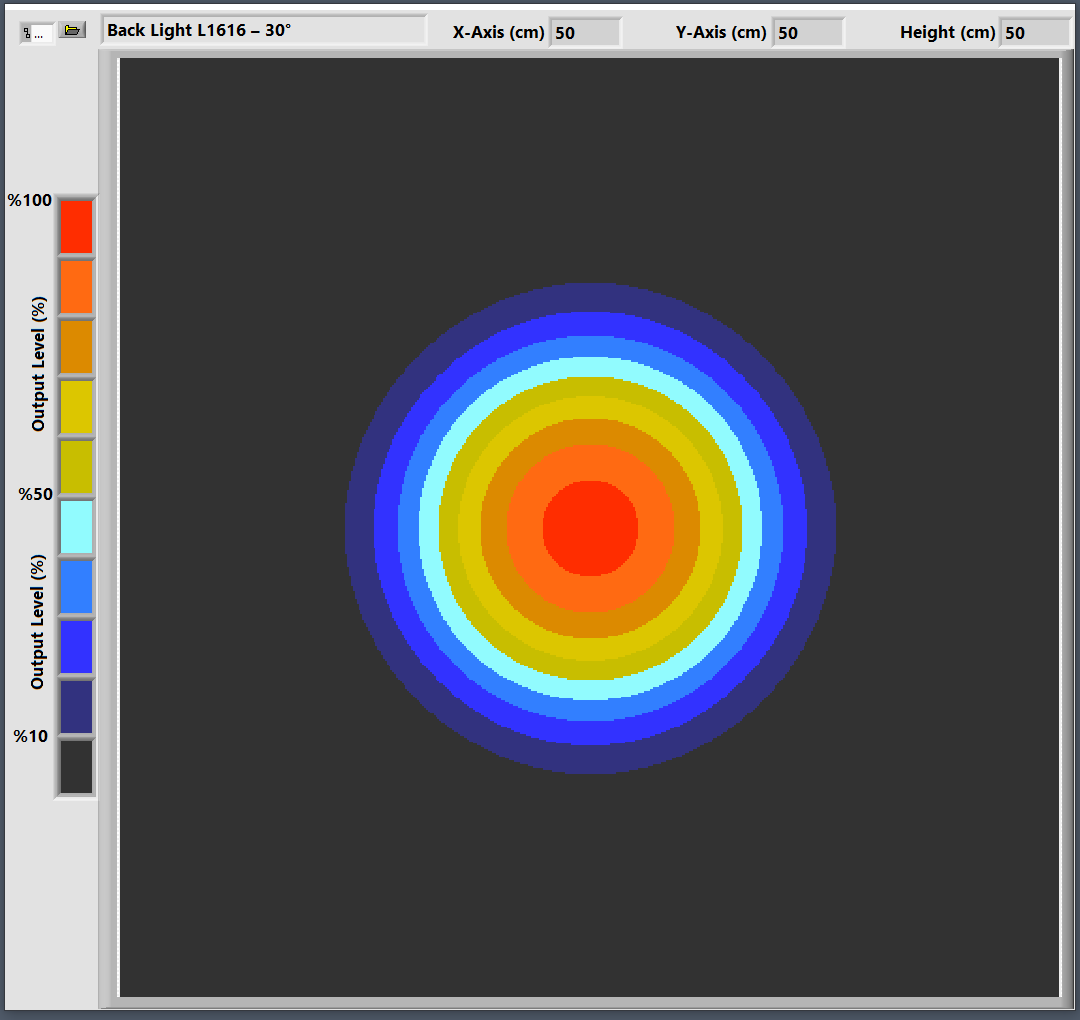The height and width of the screenshot is (1020, 1080).
Task: Select the light cyan 50% legend swatch
Action: coord(76,527)
